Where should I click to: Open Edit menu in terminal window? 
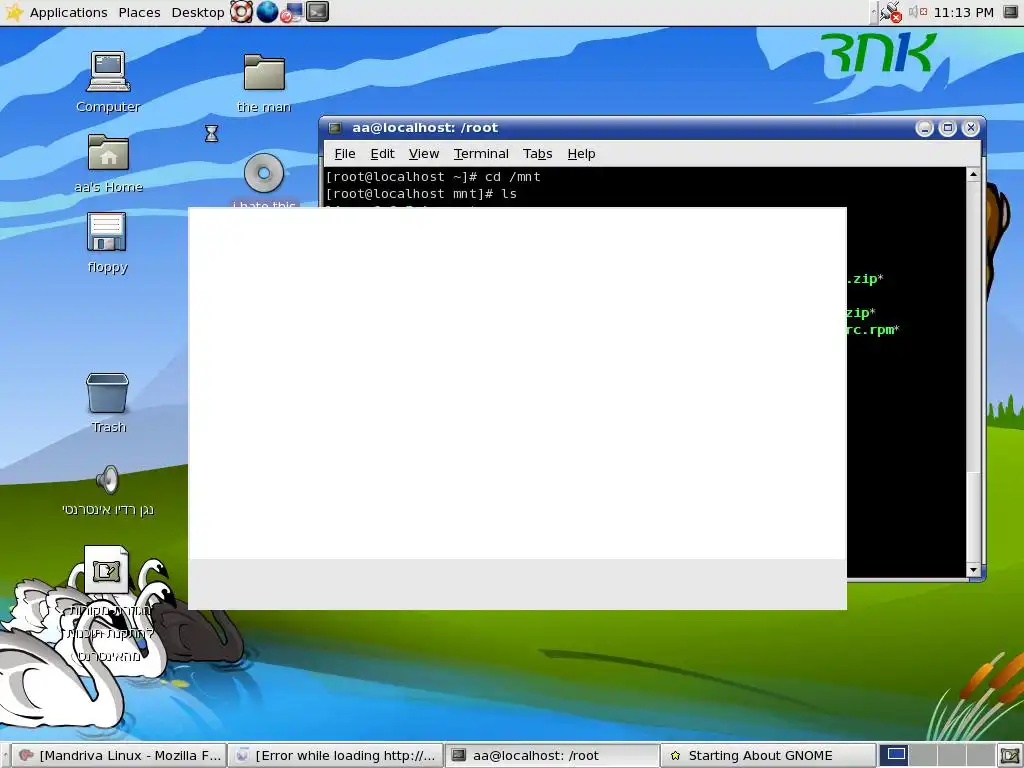click(382, 153)
